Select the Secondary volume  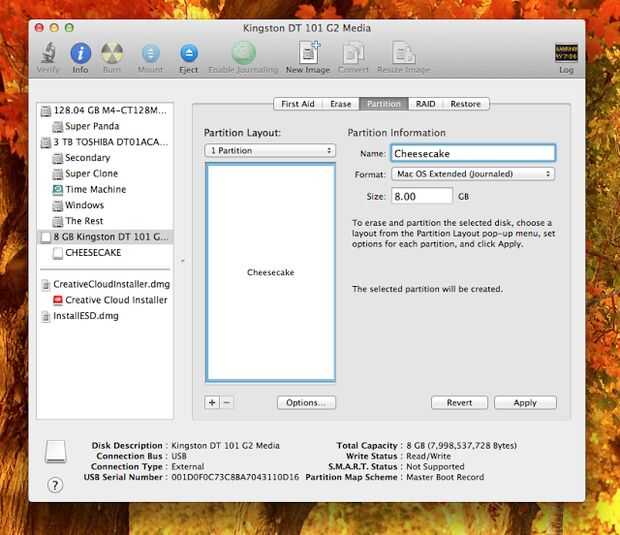pos(105,158)
